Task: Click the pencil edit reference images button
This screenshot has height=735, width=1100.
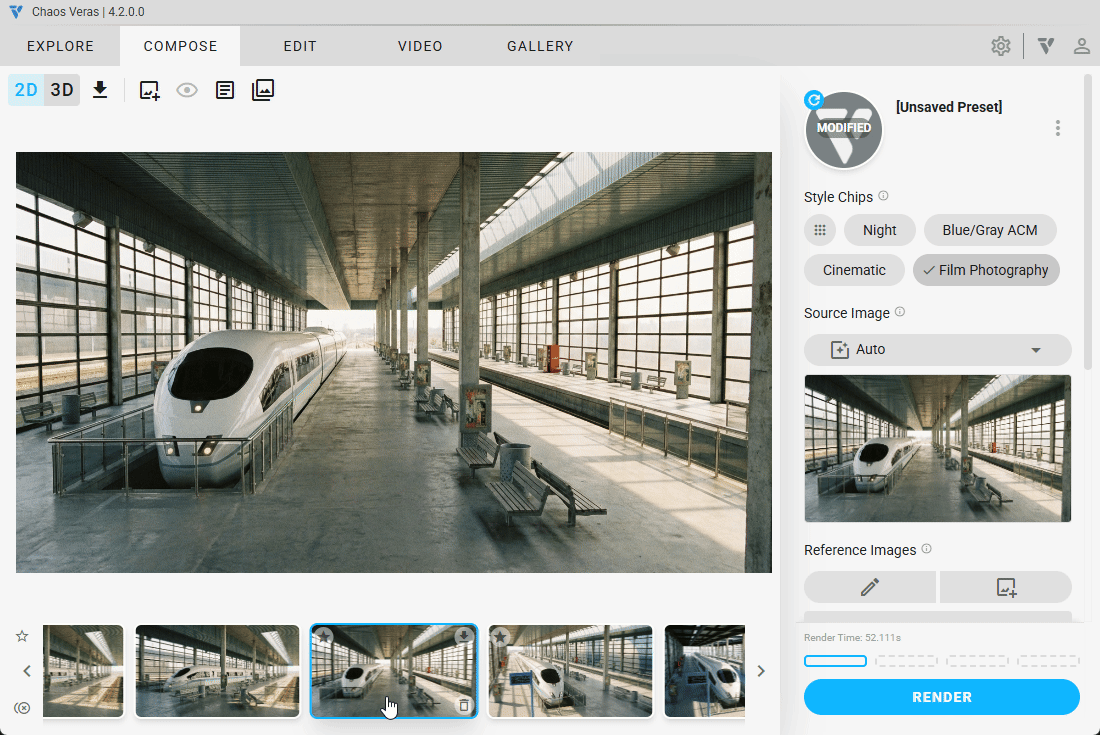Action: [x=870, y=588]
